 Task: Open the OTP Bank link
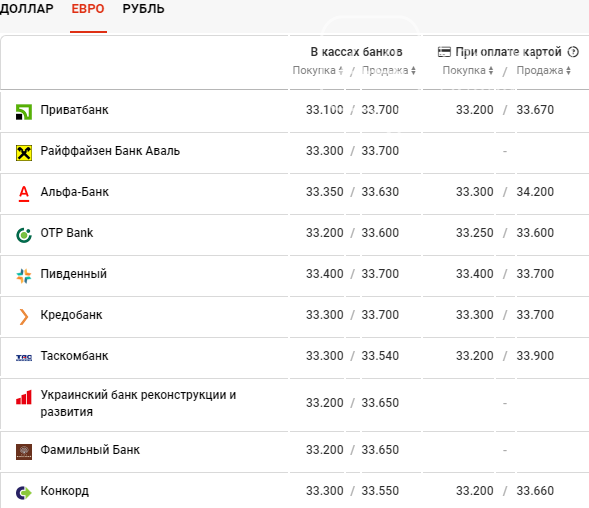click(66, 233)
